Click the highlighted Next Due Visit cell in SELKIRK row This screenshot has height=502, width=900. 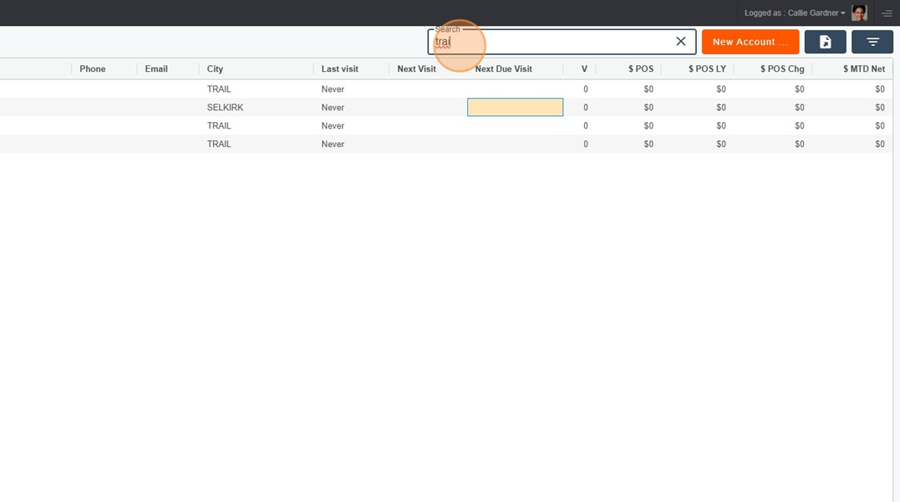(515, 107)
